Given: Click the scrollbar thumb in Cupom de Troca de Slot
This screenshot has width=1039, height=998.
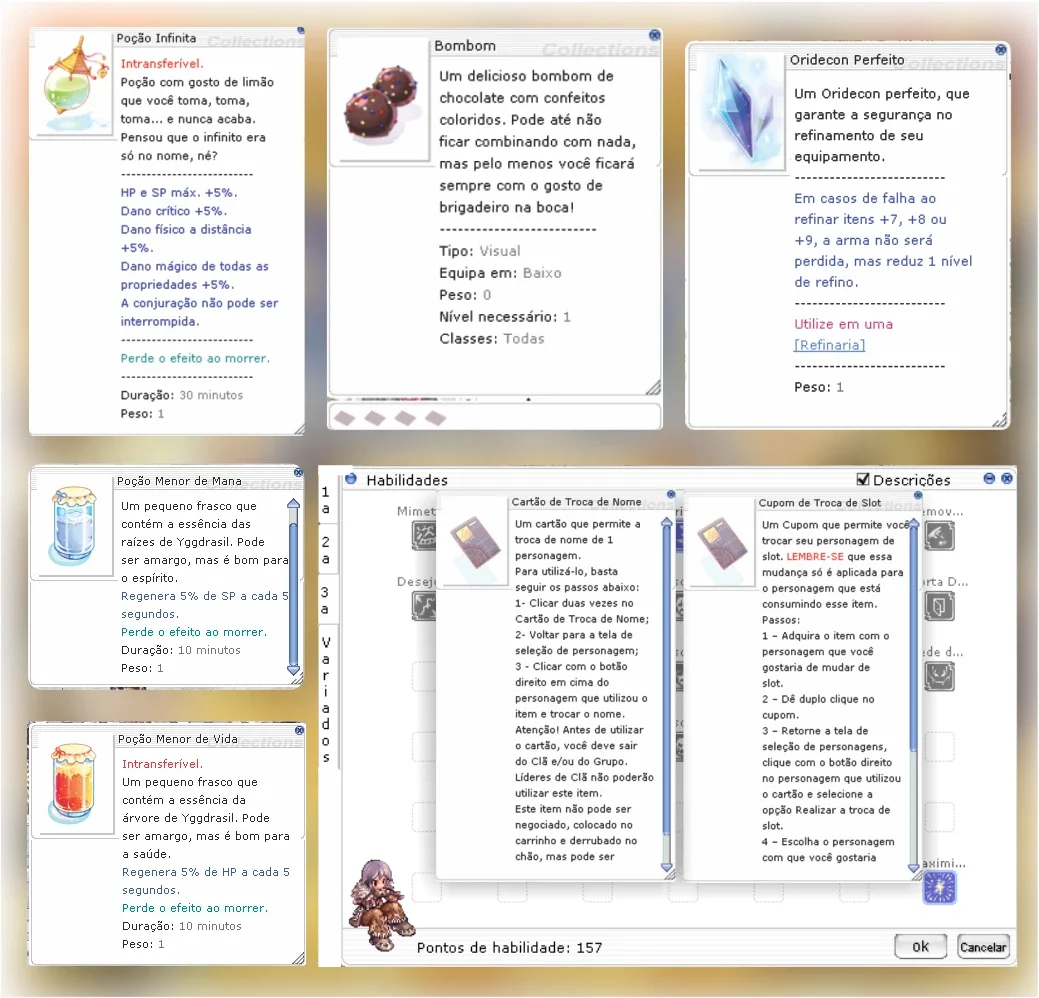Looking at the screenshot, I should [914, 639].
